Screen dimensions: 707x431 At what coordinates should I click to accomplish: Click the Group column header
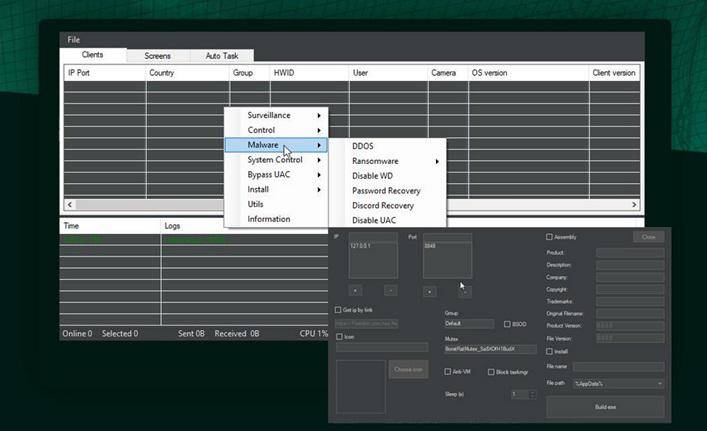click(250, 73)
